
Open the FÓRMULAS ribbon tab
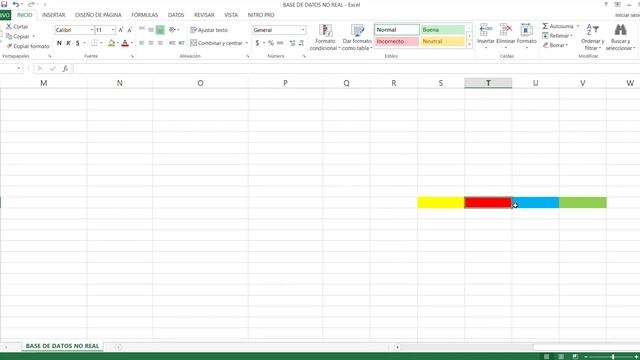click(x=144, y=15)
